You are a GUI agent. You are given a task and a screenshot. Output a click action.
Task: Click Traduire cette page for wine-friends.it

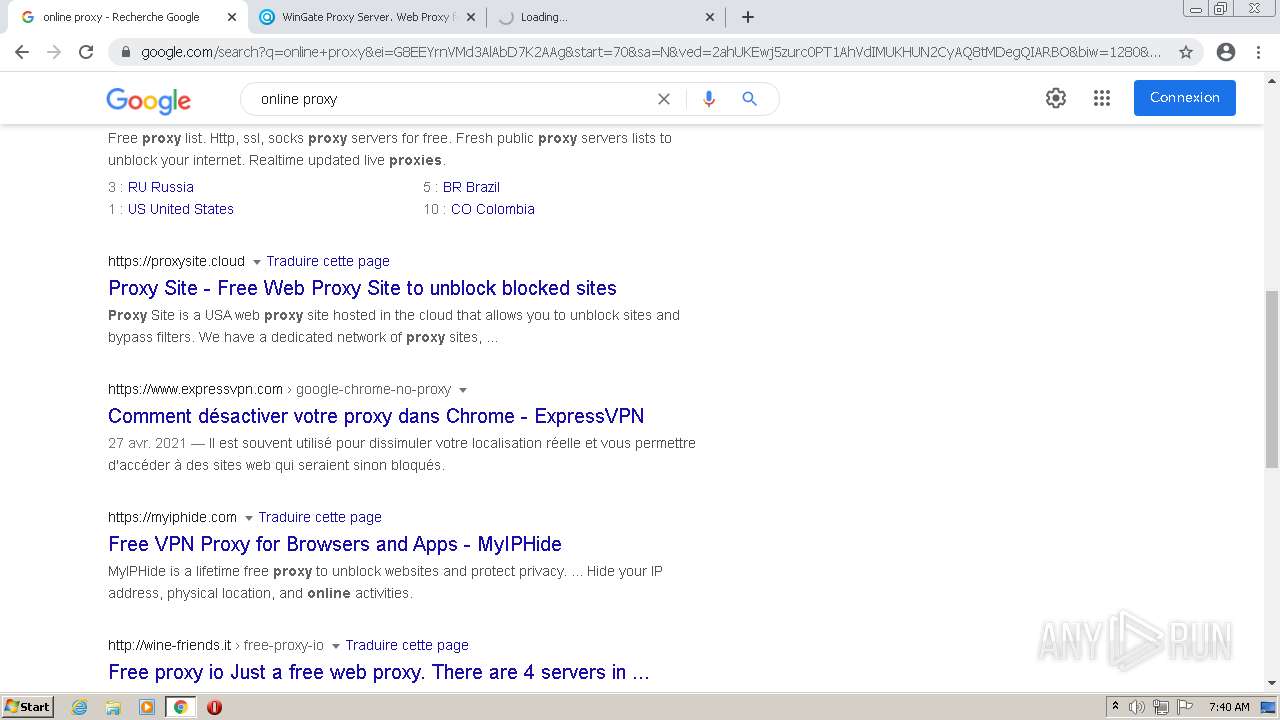pos(407,645)
